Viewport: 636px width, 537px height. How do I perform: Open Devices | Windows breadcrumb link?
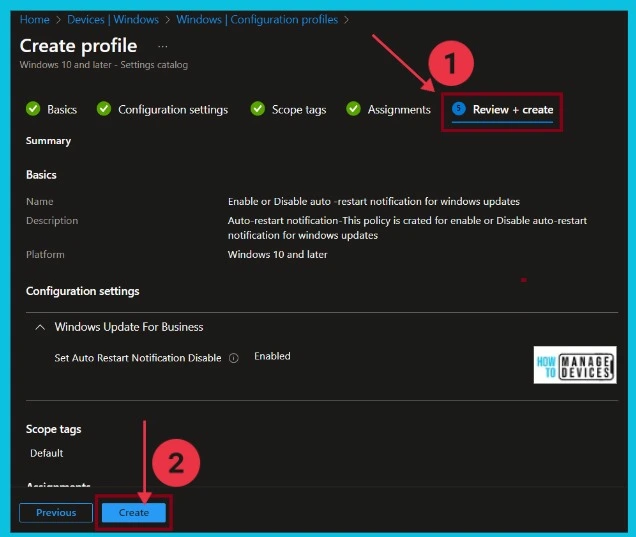click(x=113, y=19)
